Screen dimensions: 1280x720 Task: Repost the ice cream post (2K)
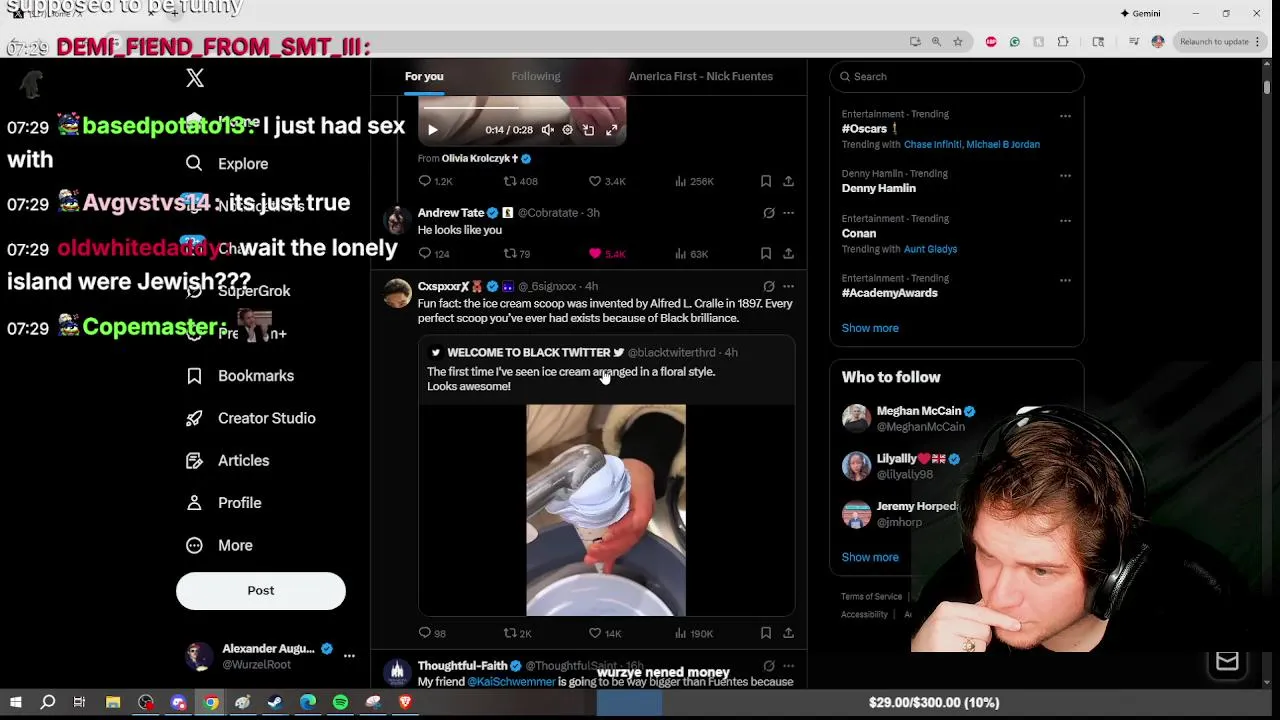click(x=517, y=633)
